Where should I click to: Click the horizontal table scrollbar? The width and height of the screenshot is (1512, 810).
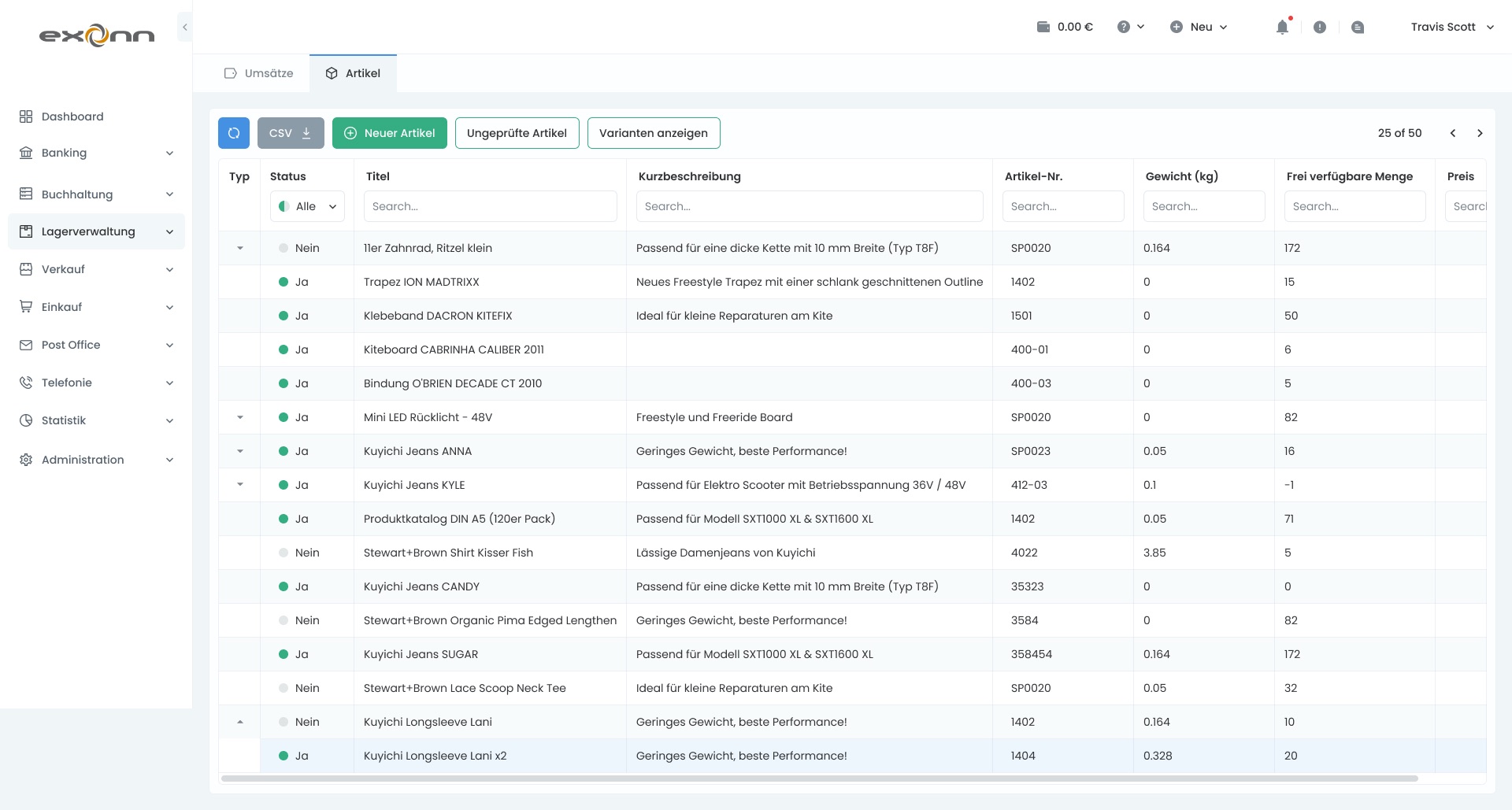coord(820,779)
